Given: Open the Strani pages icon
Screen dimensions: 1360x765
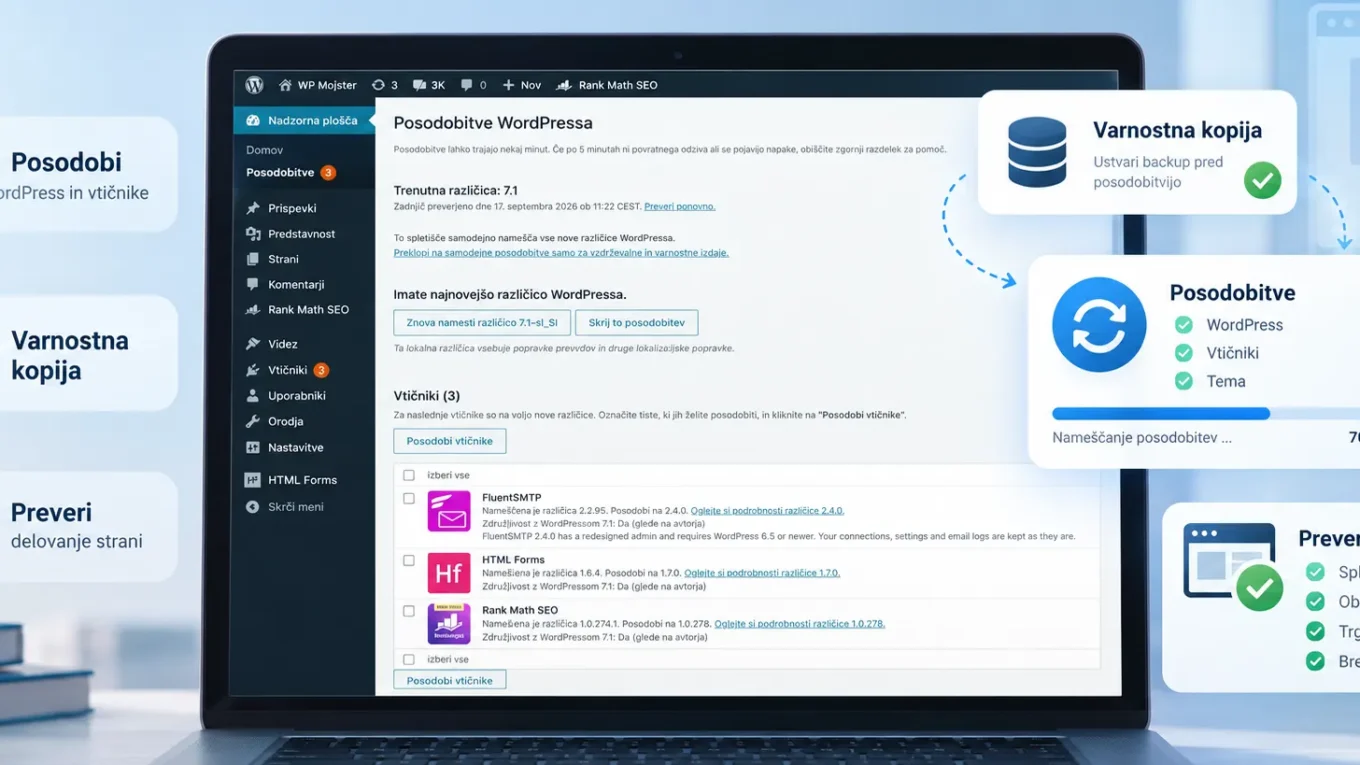Looking at the screenshot, I should pos(253,259).
